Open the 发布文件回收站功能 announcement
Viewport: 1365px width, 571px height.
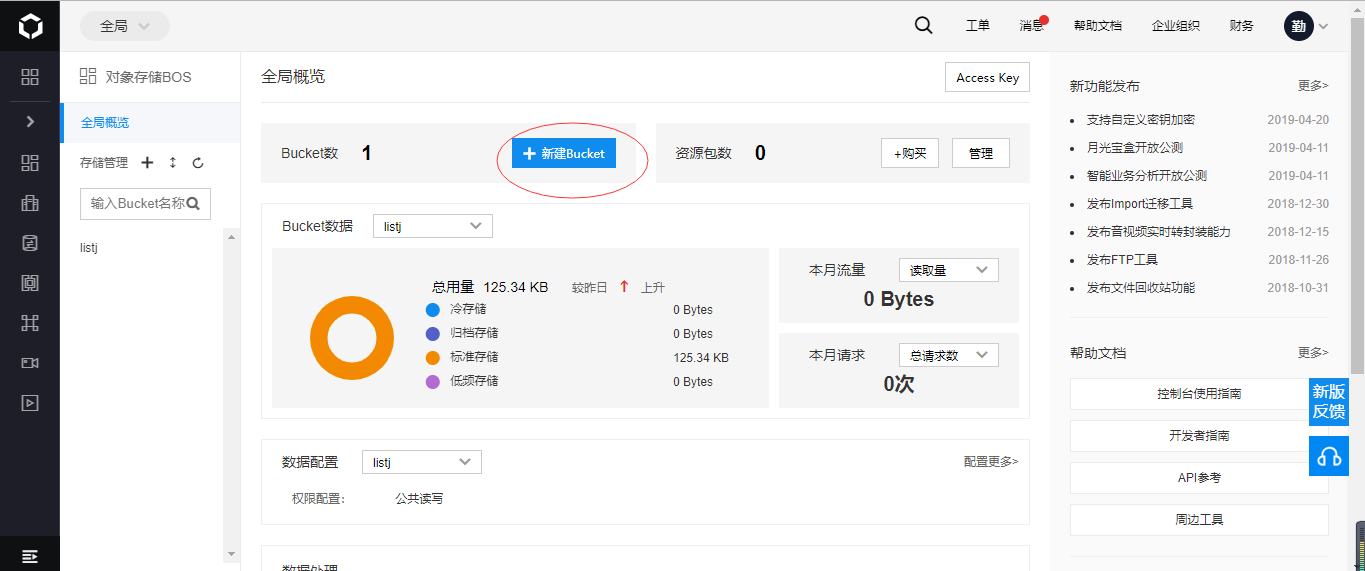point(1141,287)
